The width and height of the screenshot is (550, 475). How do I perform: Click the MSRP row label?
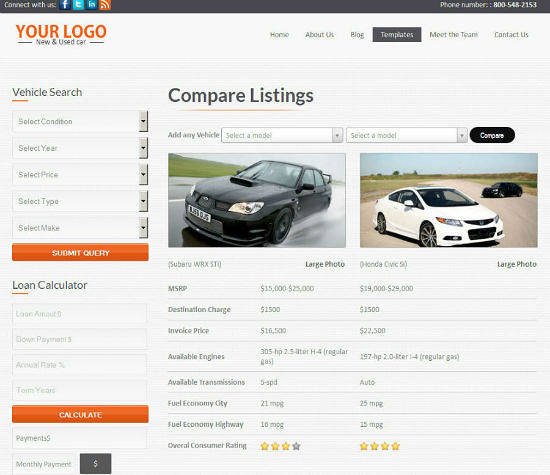point(177,288)
